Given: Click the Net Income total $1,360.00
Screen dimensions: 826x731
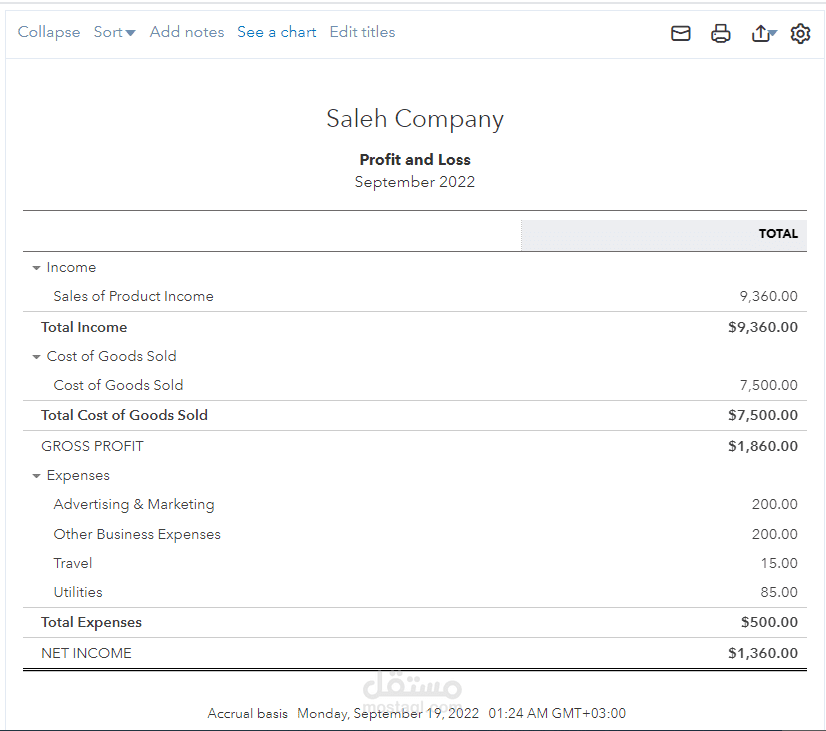Looking at the screenshot, I should click(x=763, y=653).
